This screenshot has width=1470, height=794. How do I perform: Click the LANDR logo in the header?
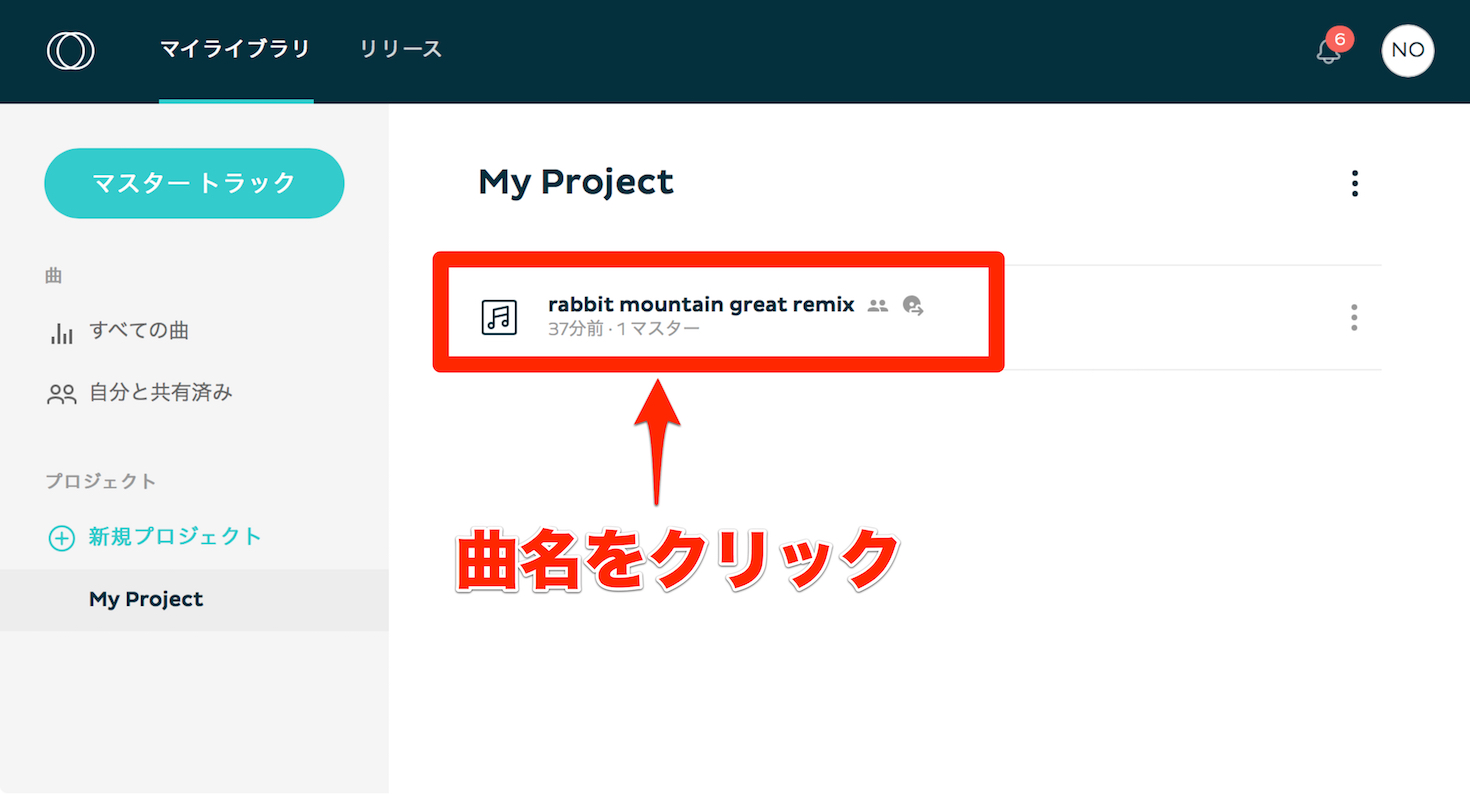coord(71,50)
